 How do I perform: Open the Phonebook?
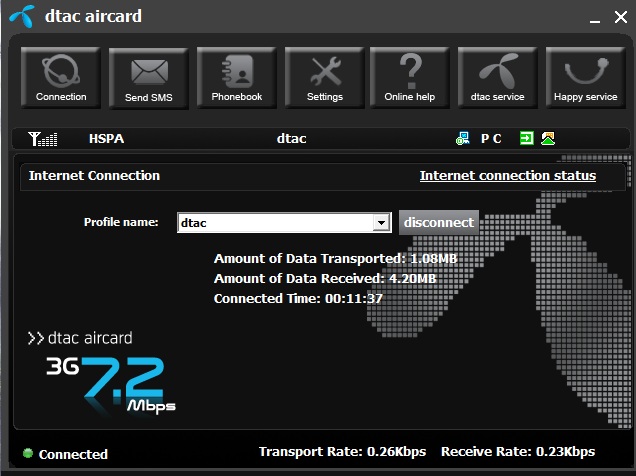237,78
